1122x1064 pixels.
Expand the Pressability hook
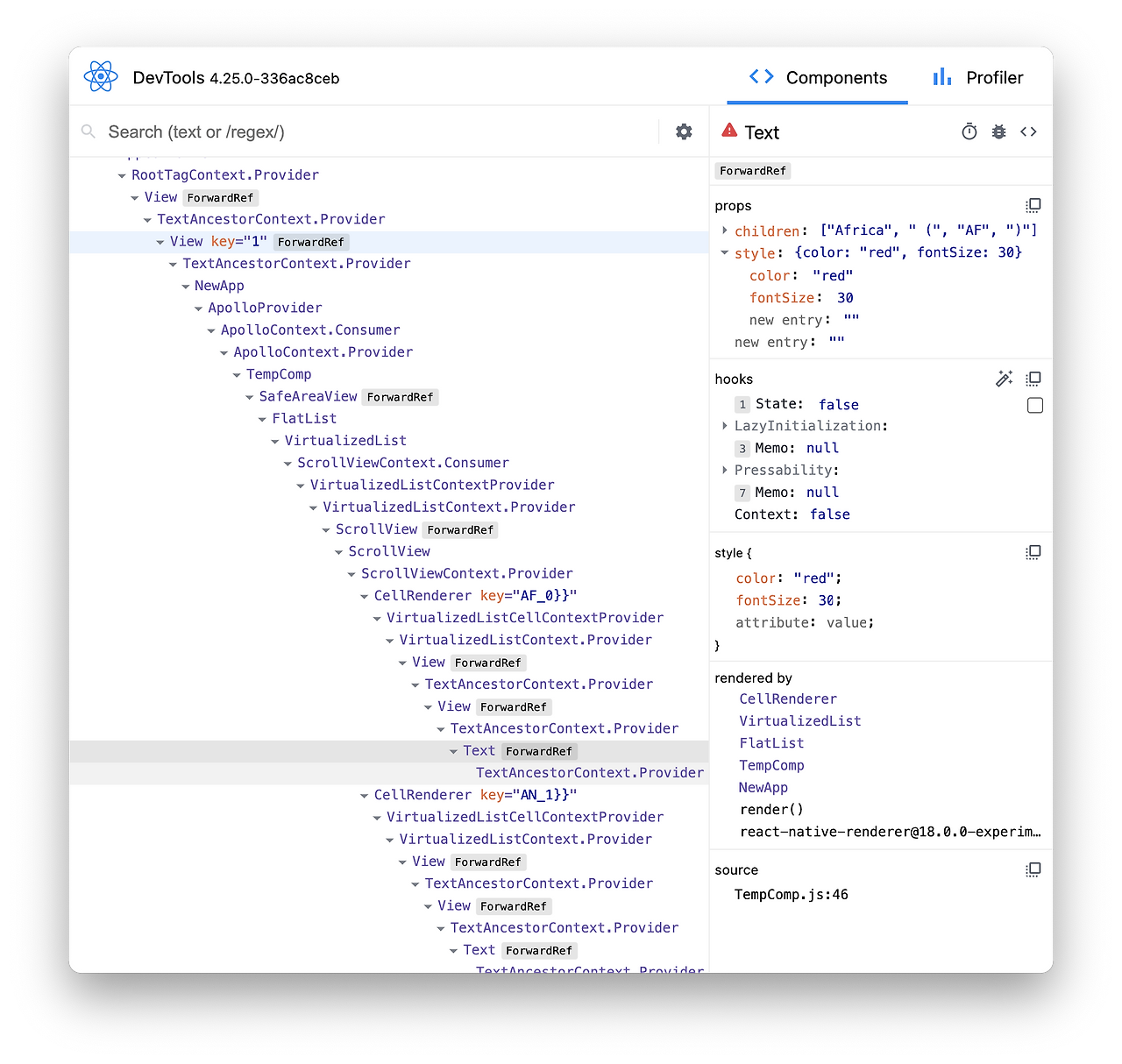click(x=724, y=470)
